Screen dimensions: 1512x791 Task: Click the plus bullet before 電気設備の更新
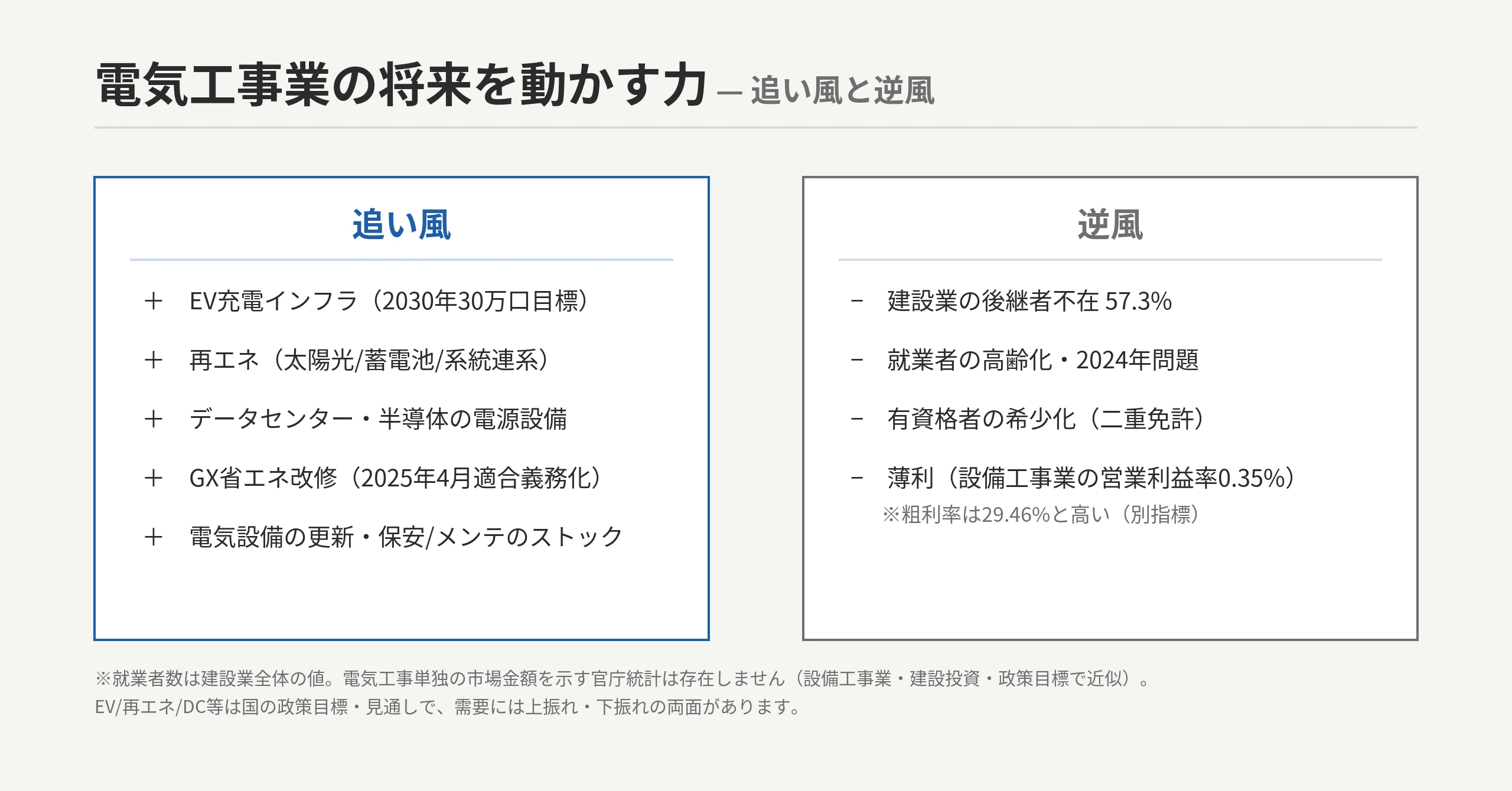[154, 537]
